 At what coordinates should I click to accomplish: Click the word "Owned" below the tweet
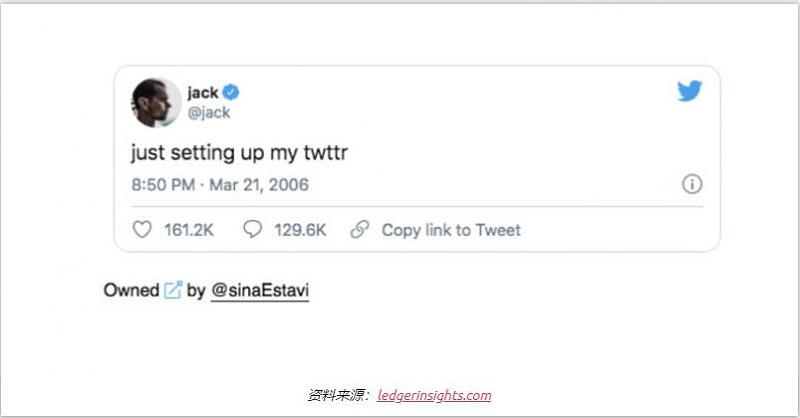[130, 290]
